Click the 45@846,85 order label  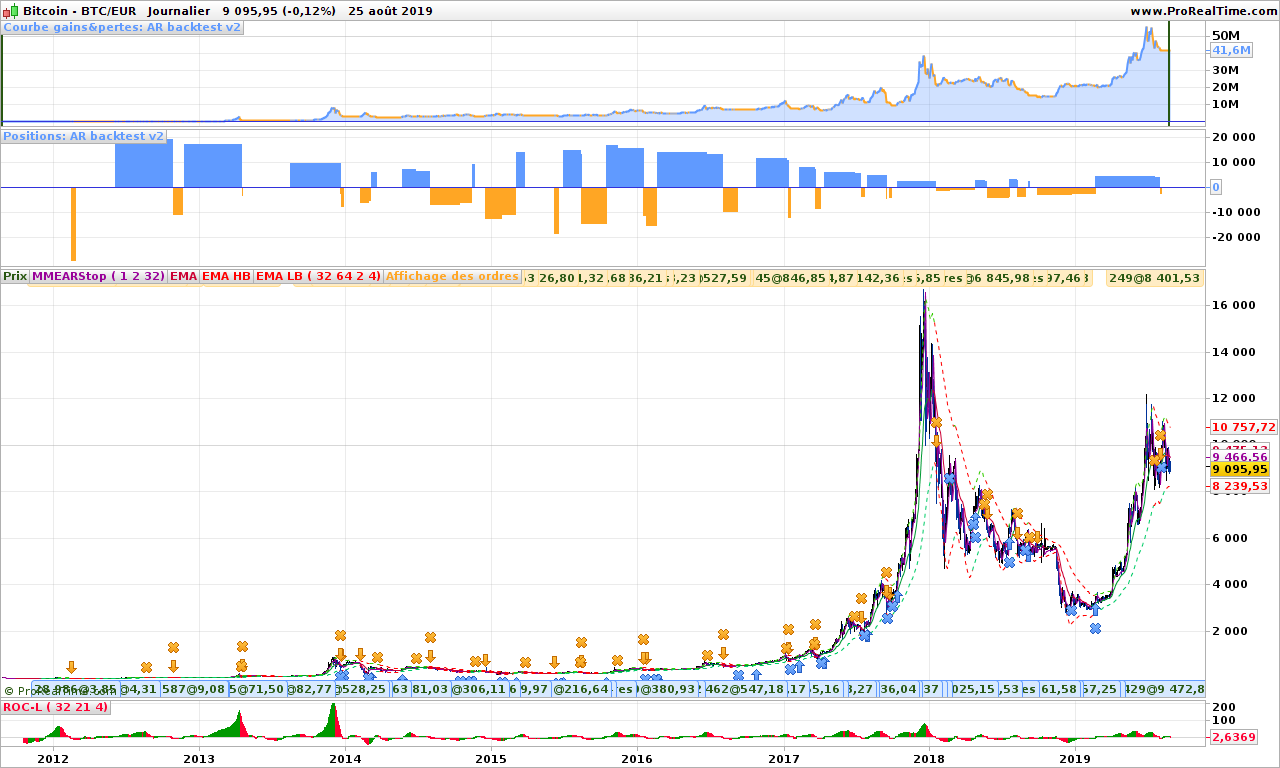[x=791, y=277]
